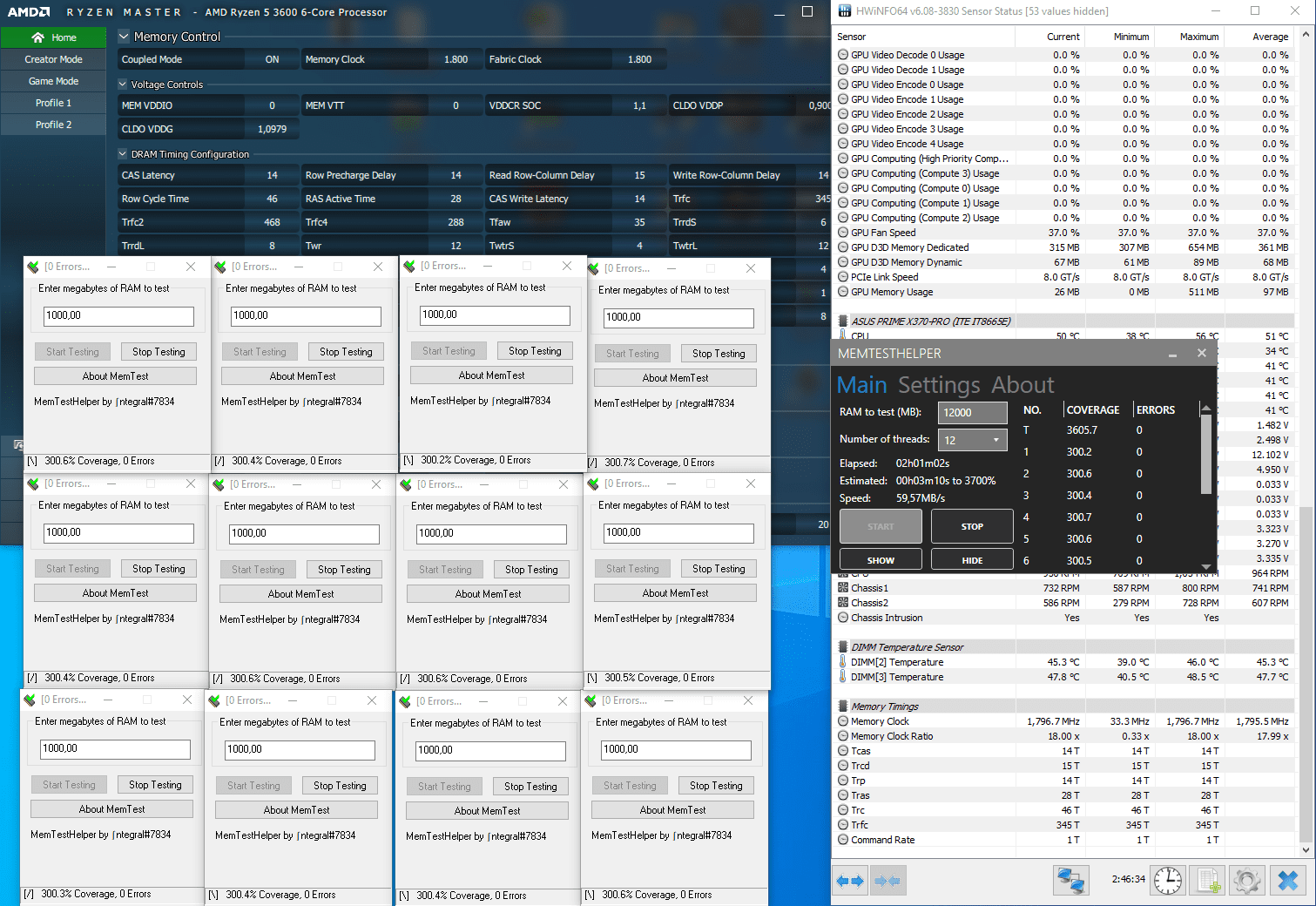Click the icon beside Command Rate
The width and height of the screenshot is (1316, 906).
click(x=843, y=840)
